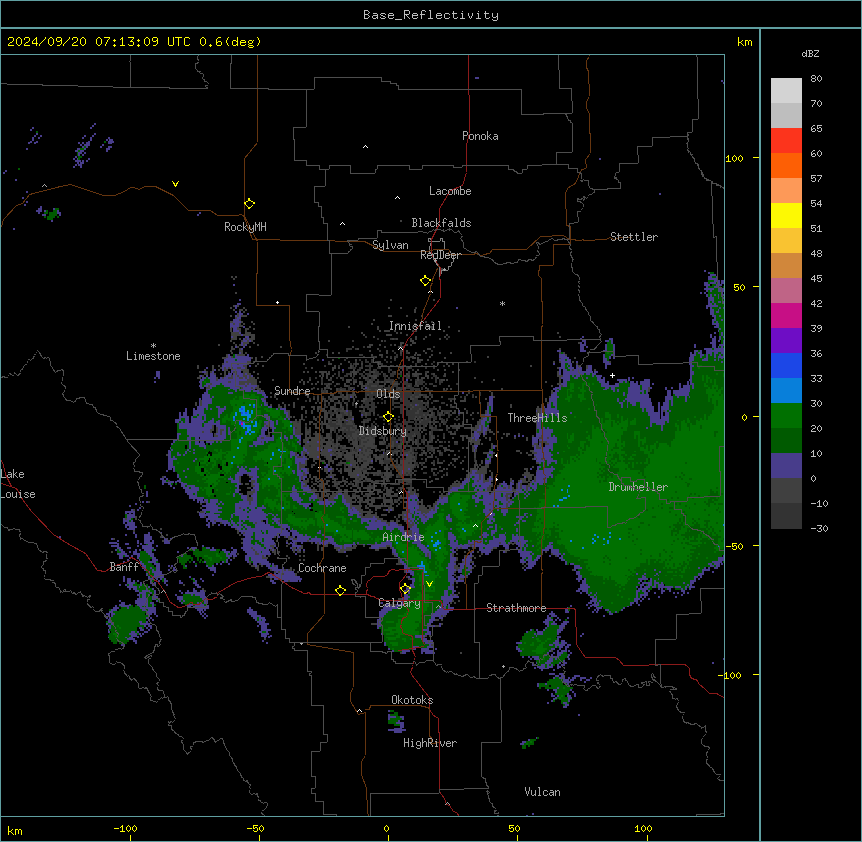Select the purple 36-39 dBZ legend swatch
The width and height of the screenshot is (862, 842).
point(786,341)
